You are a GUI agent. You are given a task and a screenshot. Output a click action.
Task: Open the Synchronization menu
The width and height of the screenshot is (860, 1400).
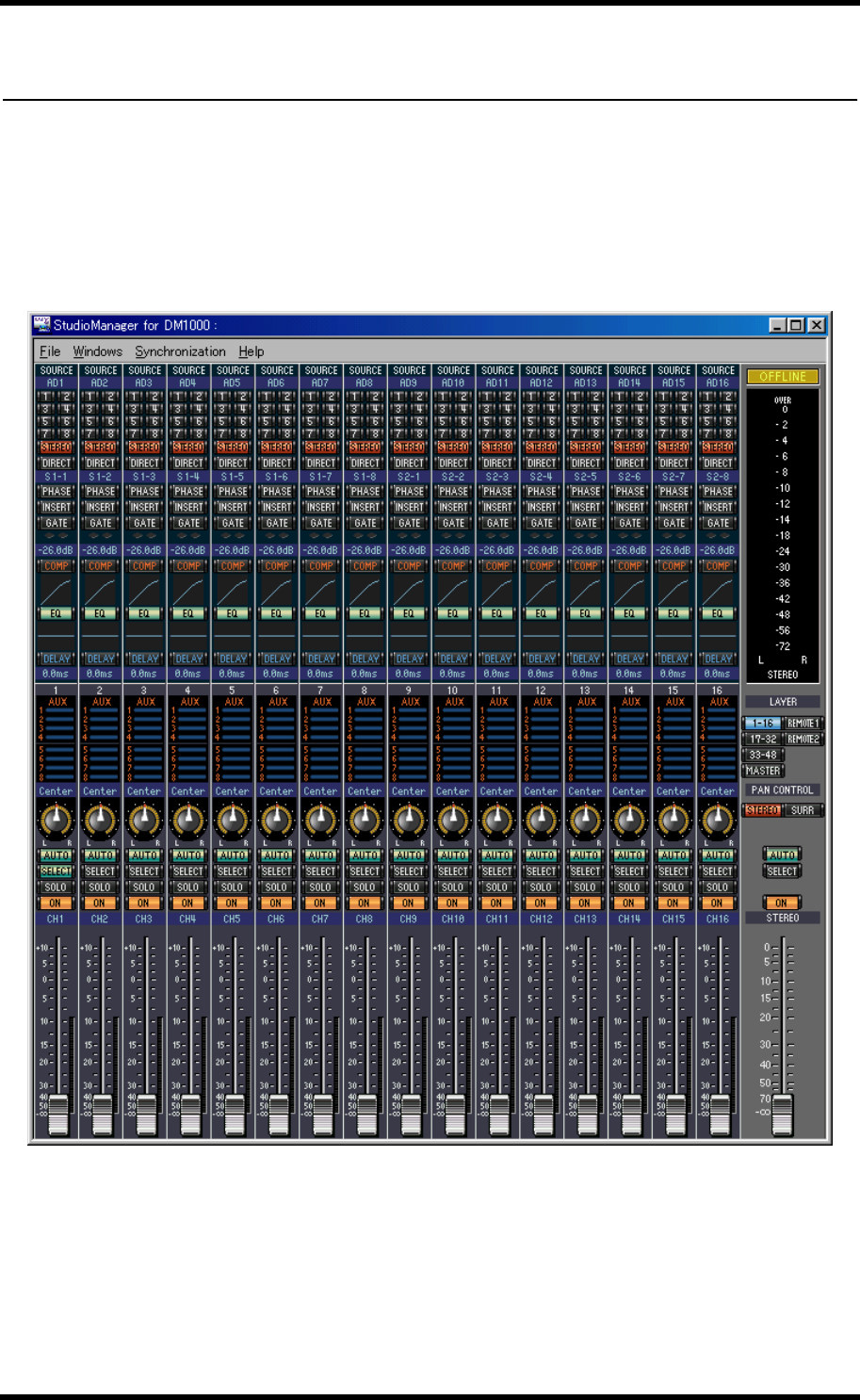click(180, 351)
